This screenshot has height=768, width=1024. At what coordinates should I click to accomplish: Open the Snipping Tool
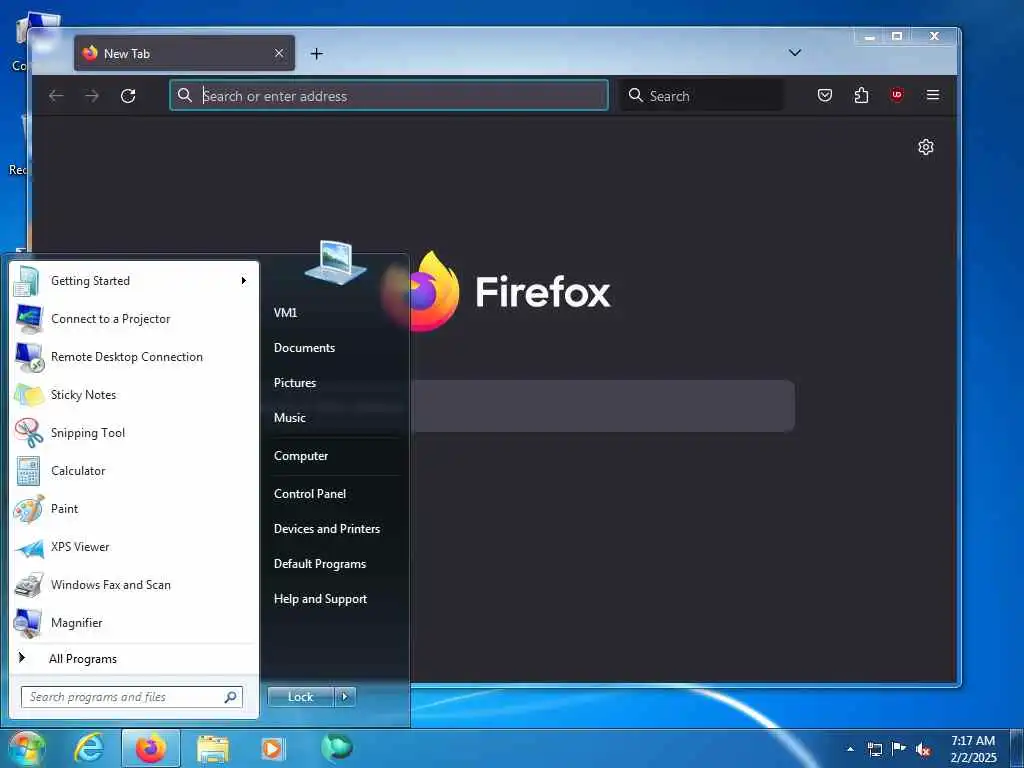click(x=134, y=432)
